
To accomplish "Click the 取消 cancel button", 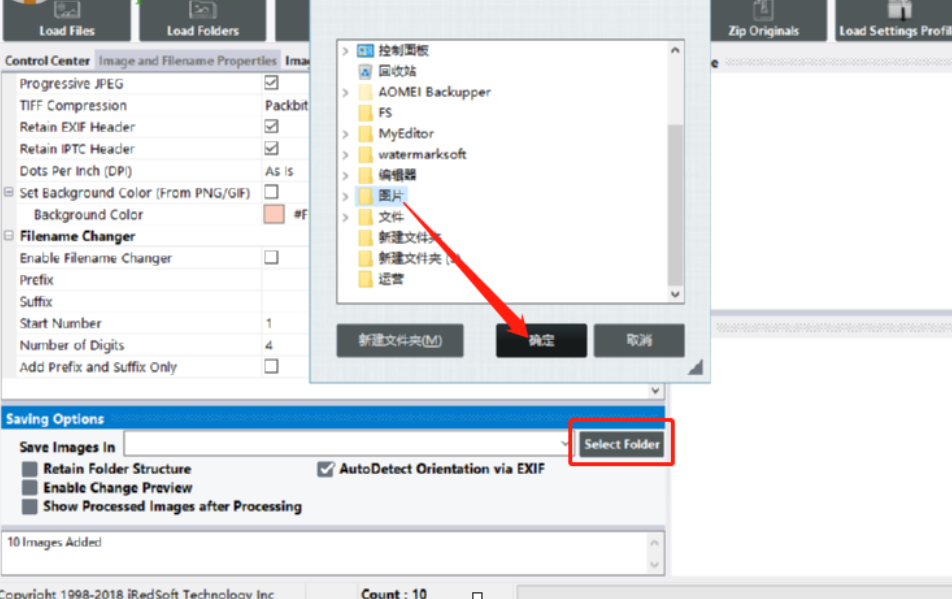I will click(639, 340).
